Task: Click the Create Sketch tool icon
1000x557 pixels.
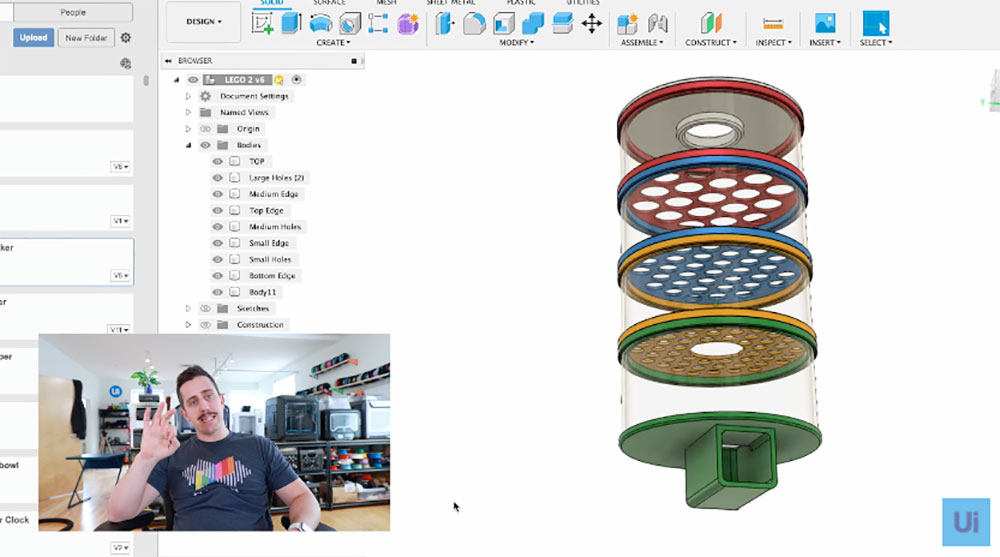Action: coord(264,23)
